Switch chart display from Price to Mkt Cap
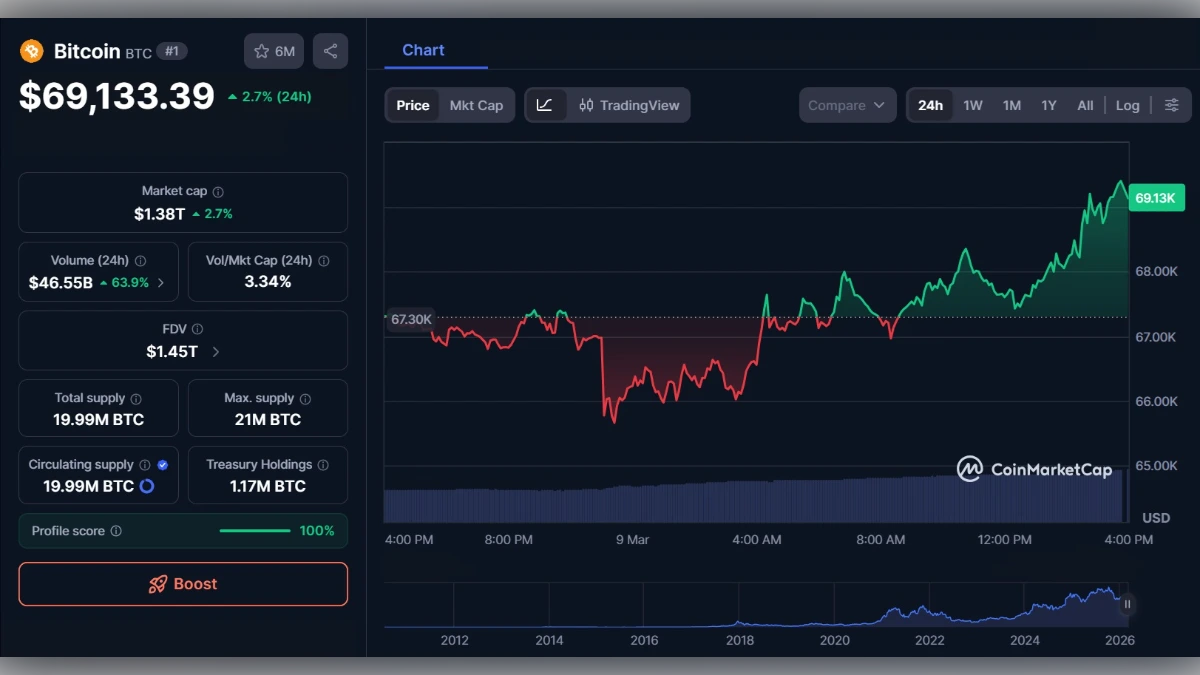This screenshot has height=675, width=1200. tap(478, 104)
